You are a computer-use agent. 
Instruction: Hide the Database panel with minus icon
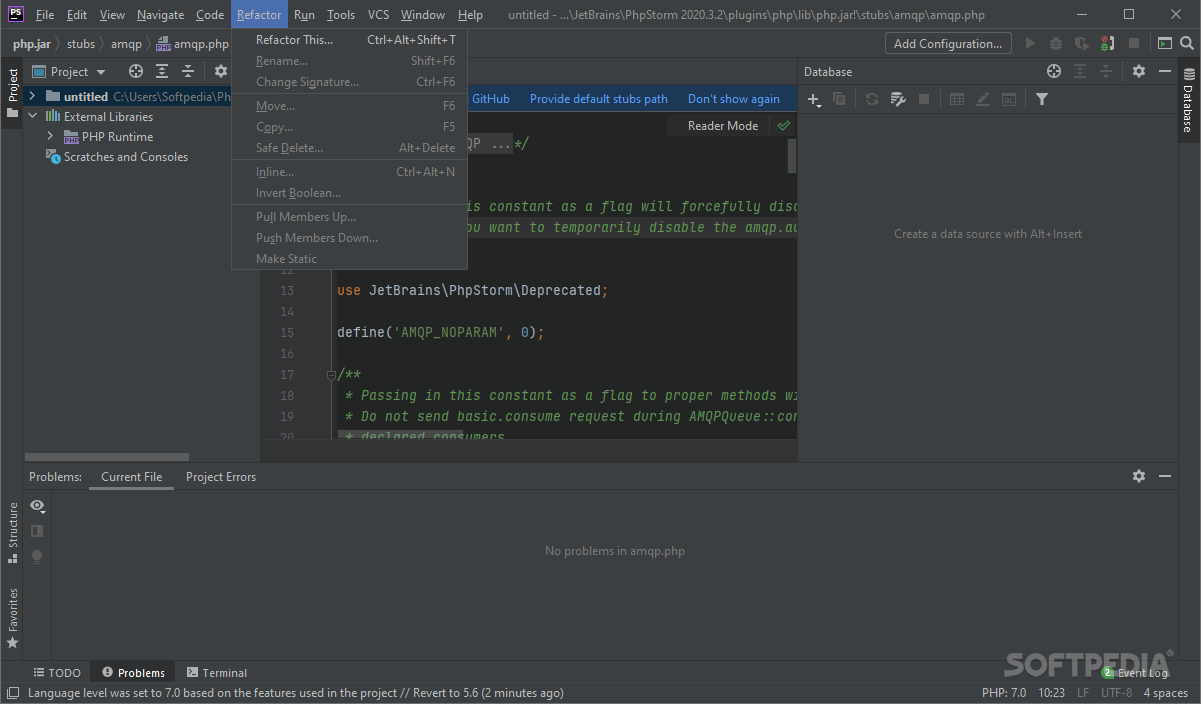1165,71
